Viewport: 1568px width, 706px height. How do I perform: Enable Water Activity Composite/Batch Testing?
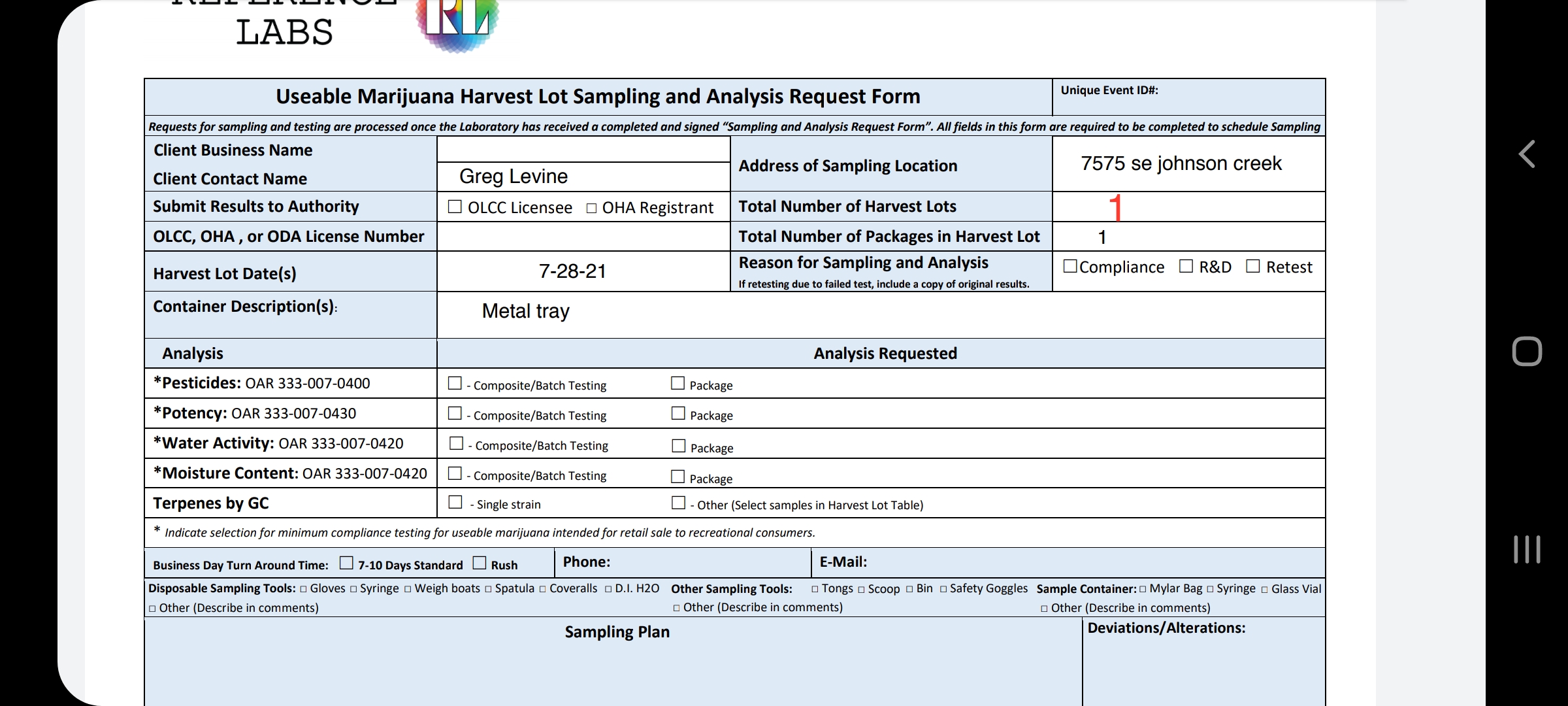pos(456,443)
